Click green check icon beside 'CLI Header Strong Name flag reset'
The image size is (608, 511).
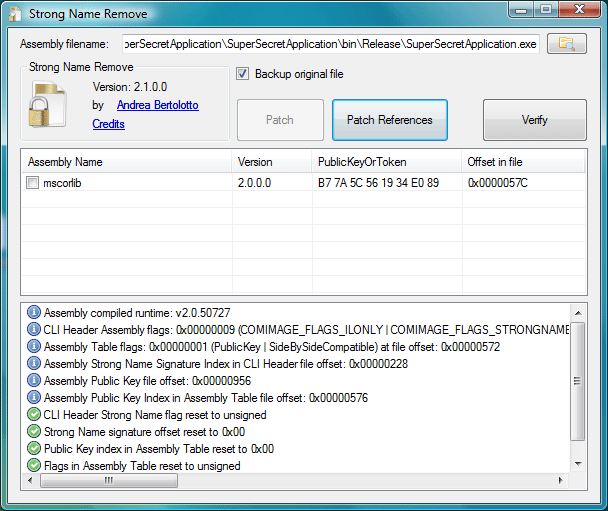click(34, 414)
